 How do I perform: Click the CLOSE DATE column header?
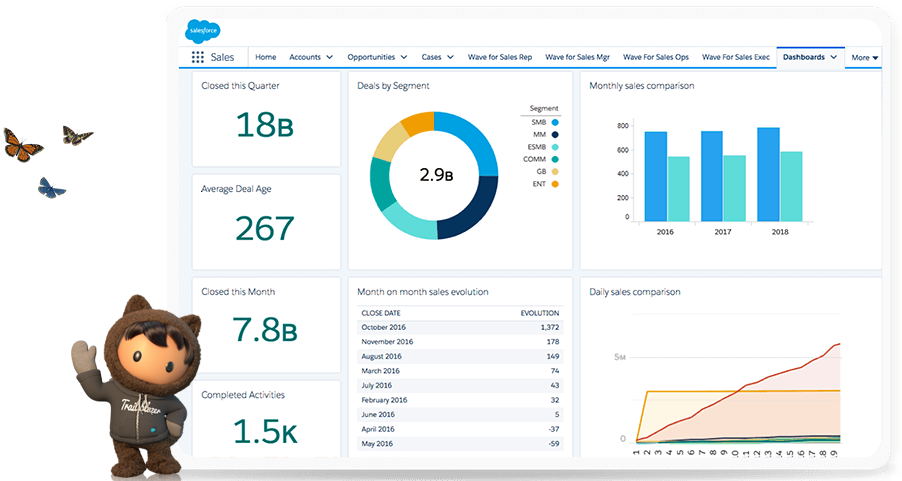tap(380, 313)
